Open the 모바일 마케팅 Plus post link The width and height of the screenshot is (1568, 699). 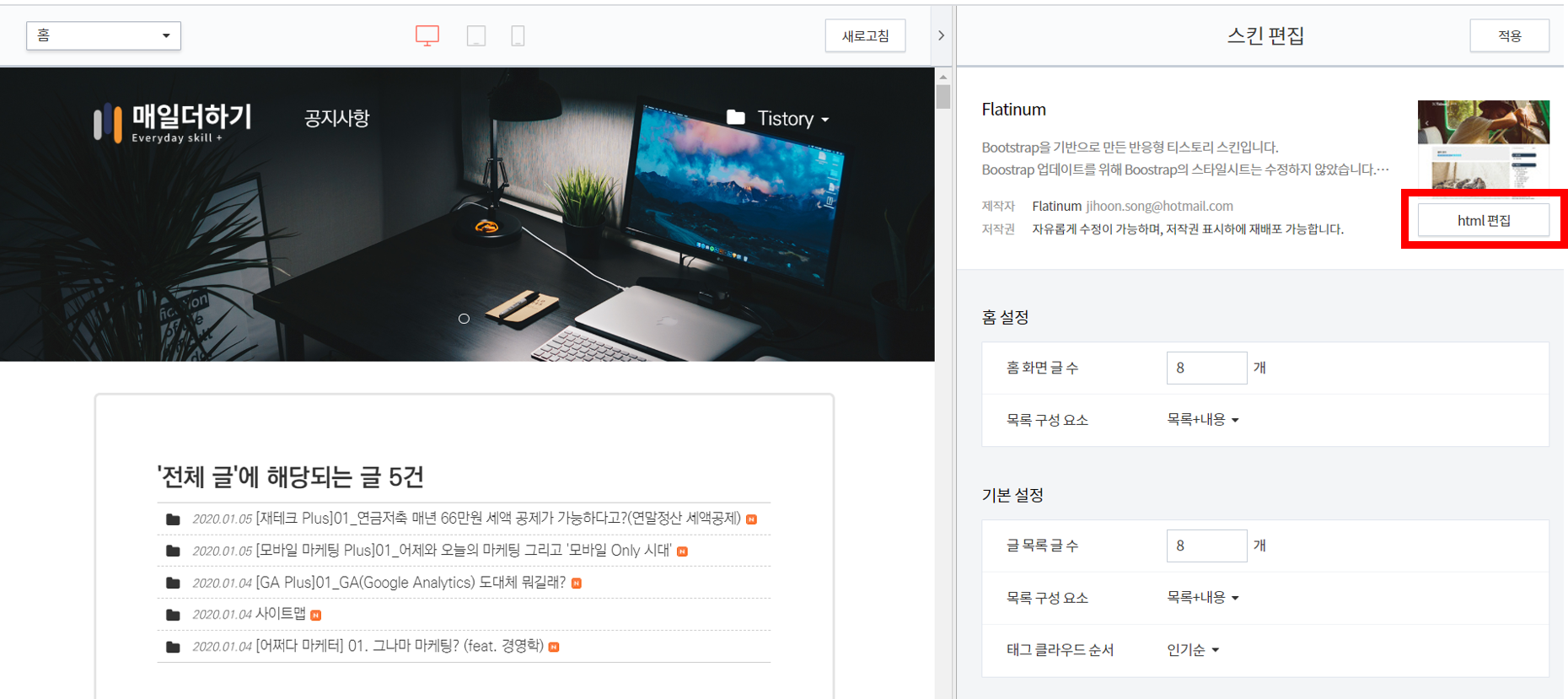click(464, 551)
